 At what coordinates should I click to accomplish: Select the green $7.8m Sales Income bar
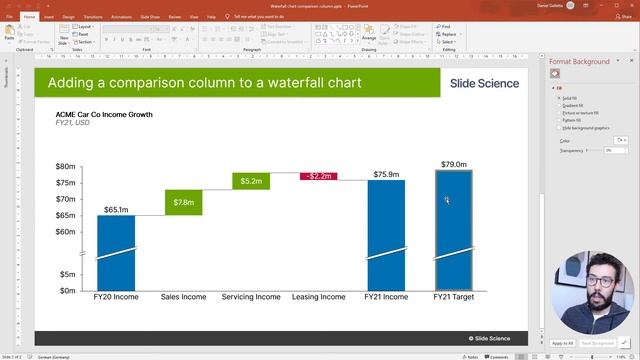point(184,202)
